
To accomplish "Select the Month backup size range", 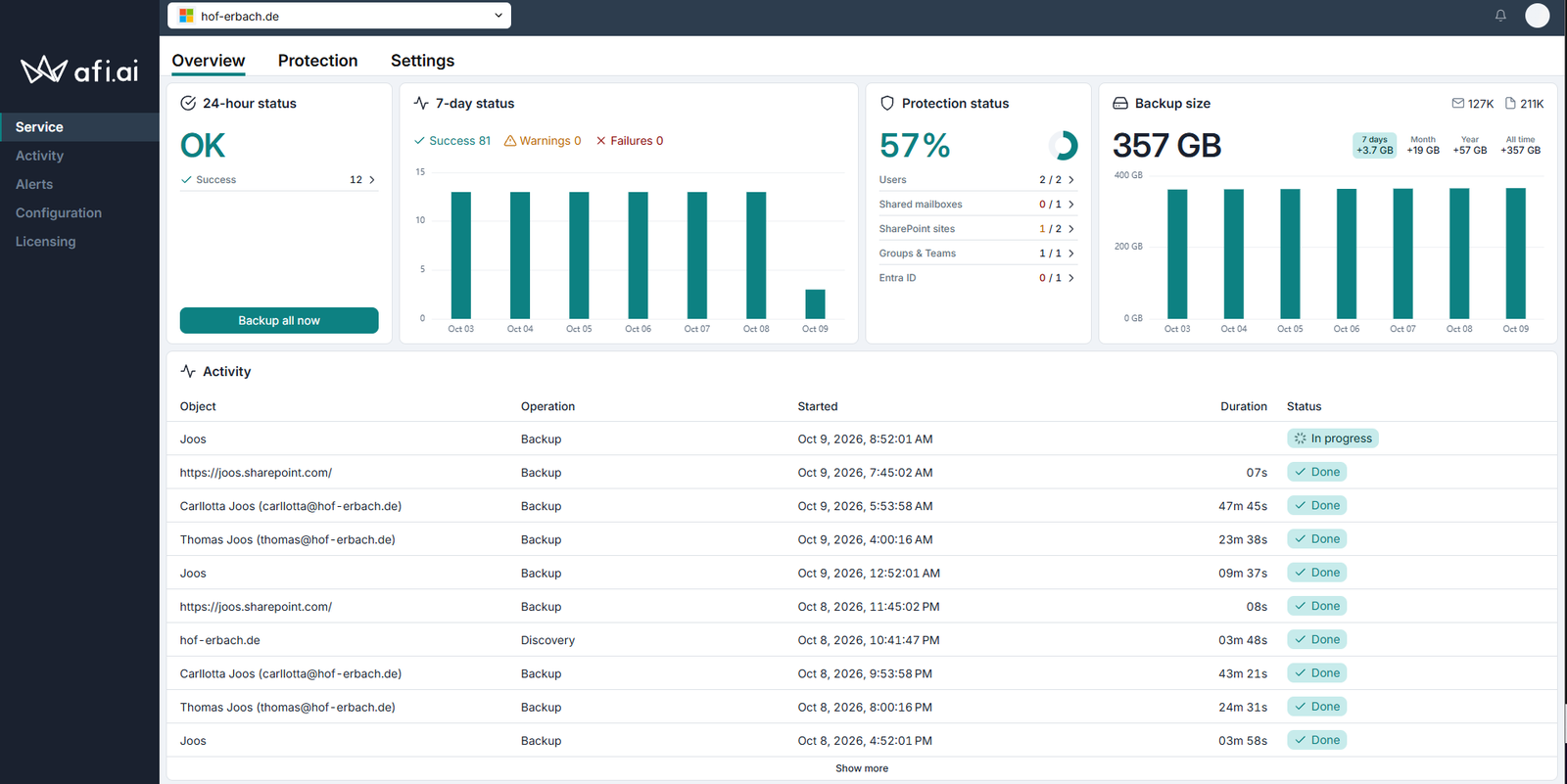I will click(x=1423, y=145).
